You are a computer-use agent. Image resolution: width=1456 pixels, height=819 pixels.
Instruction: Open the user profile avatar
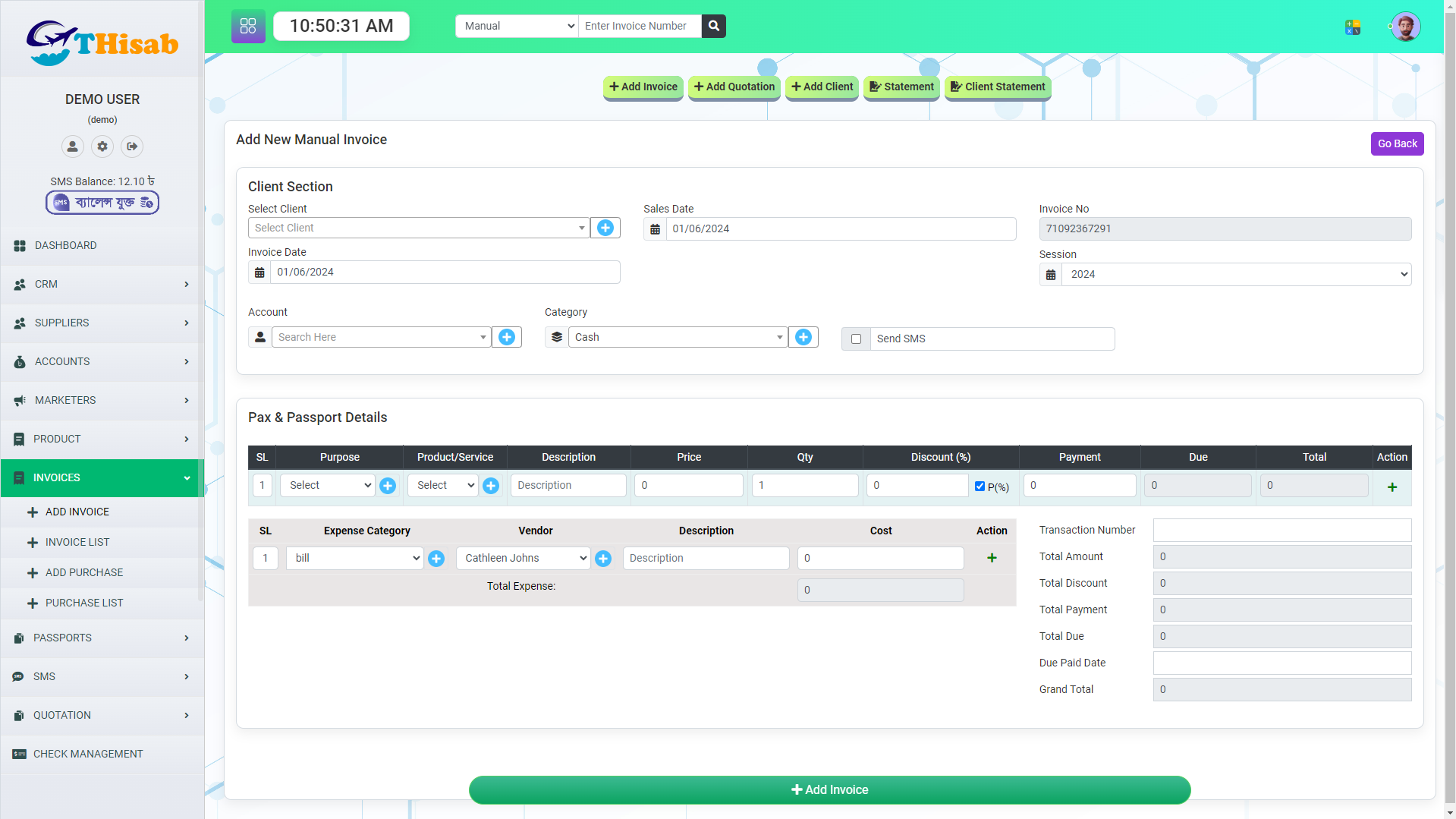point(1405,27)
